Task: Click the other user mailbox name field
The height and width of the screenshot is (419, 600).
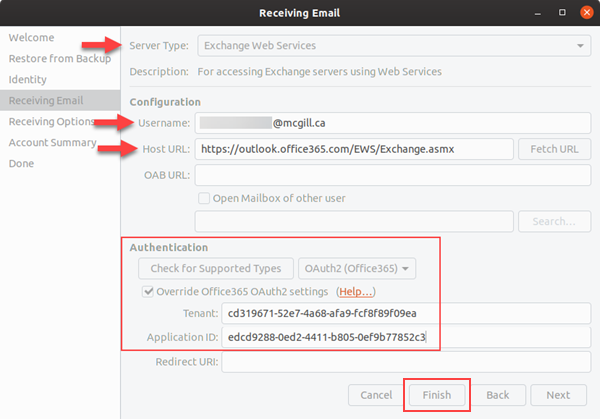Action: point(354,221)
